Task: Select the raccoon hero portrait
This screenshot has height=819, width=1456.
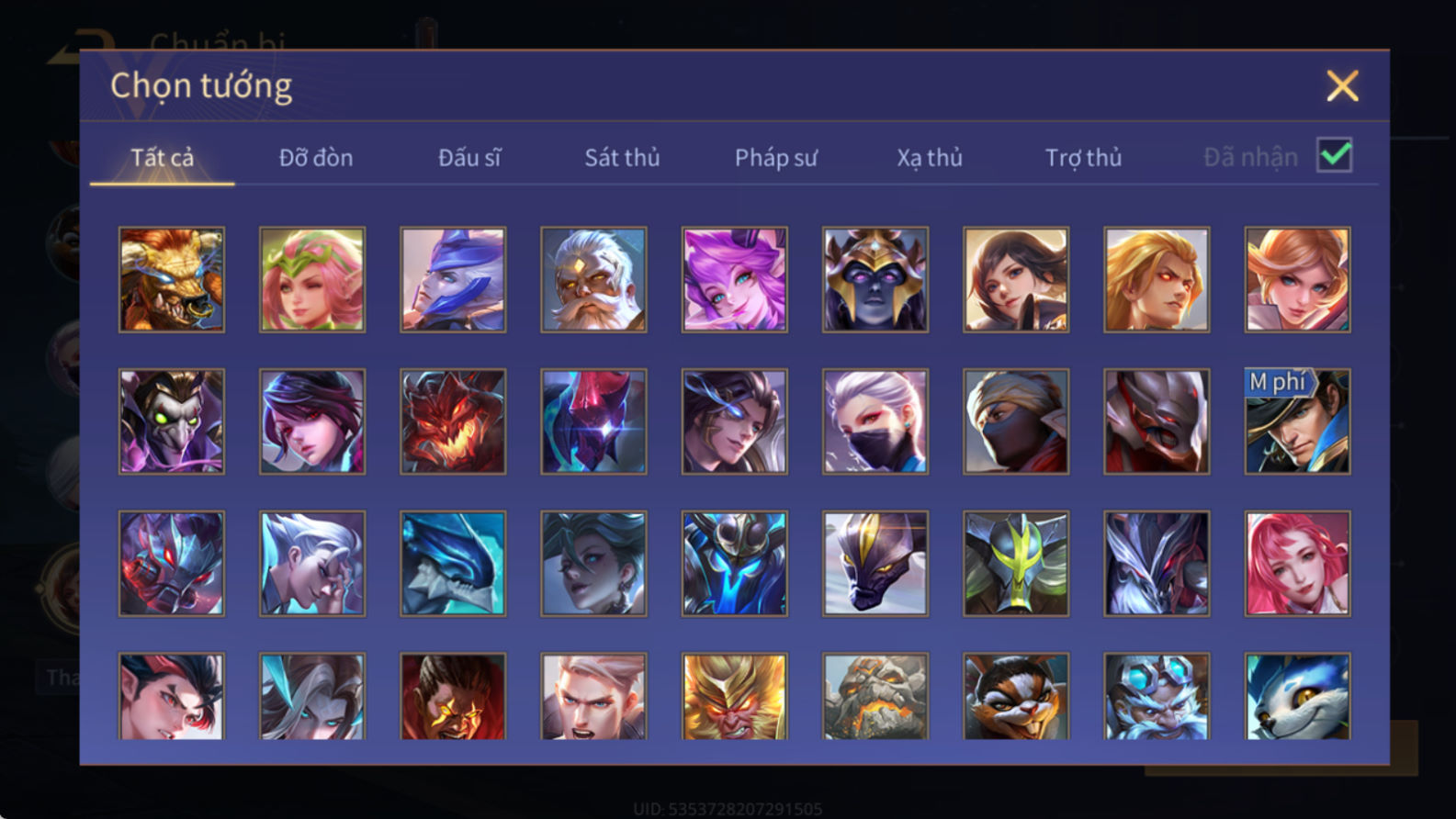Action: (x=1016, y=696)
